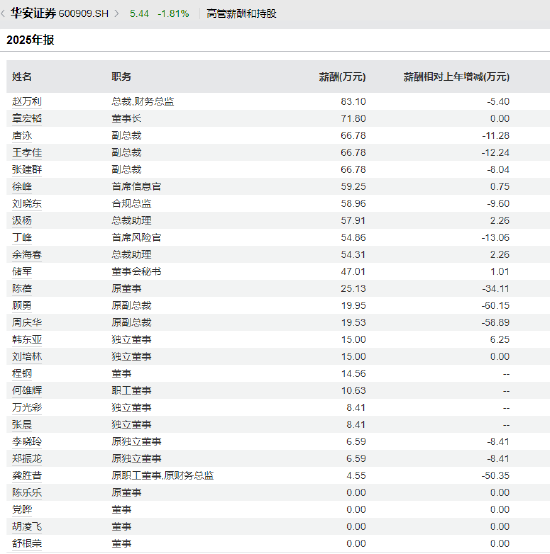Open the 汲杨 name link
Viewport: 550px width, 554px height.
coord(22,220)
